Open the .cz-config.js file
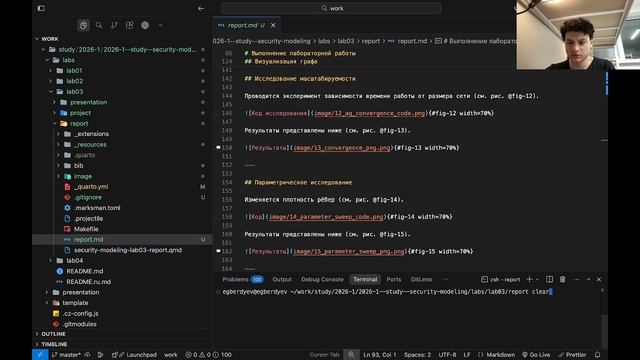 80,313
